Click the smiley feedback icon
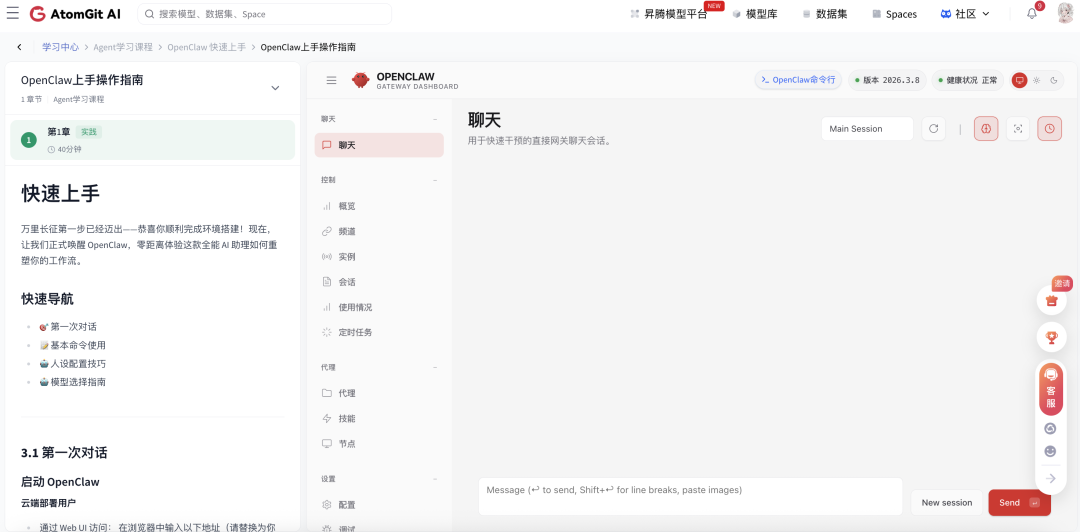Viewport: 1080px width, 532px height. point(1050,451)
